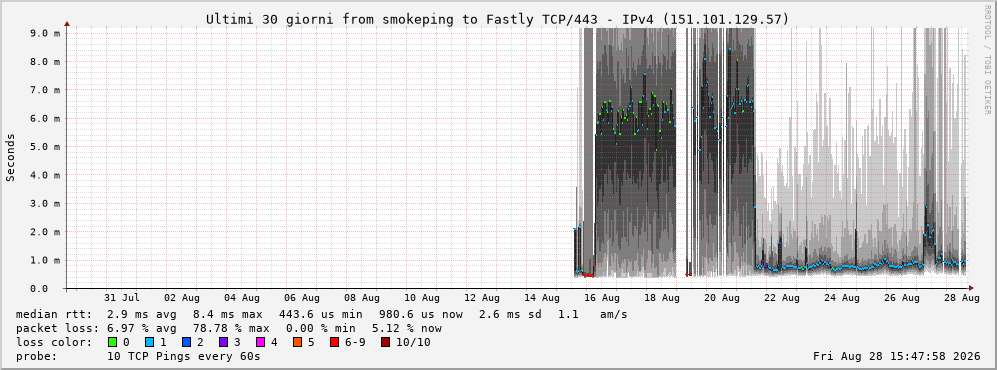
Task: Click the green loss color 0 swatch
Action: [113, 343]
